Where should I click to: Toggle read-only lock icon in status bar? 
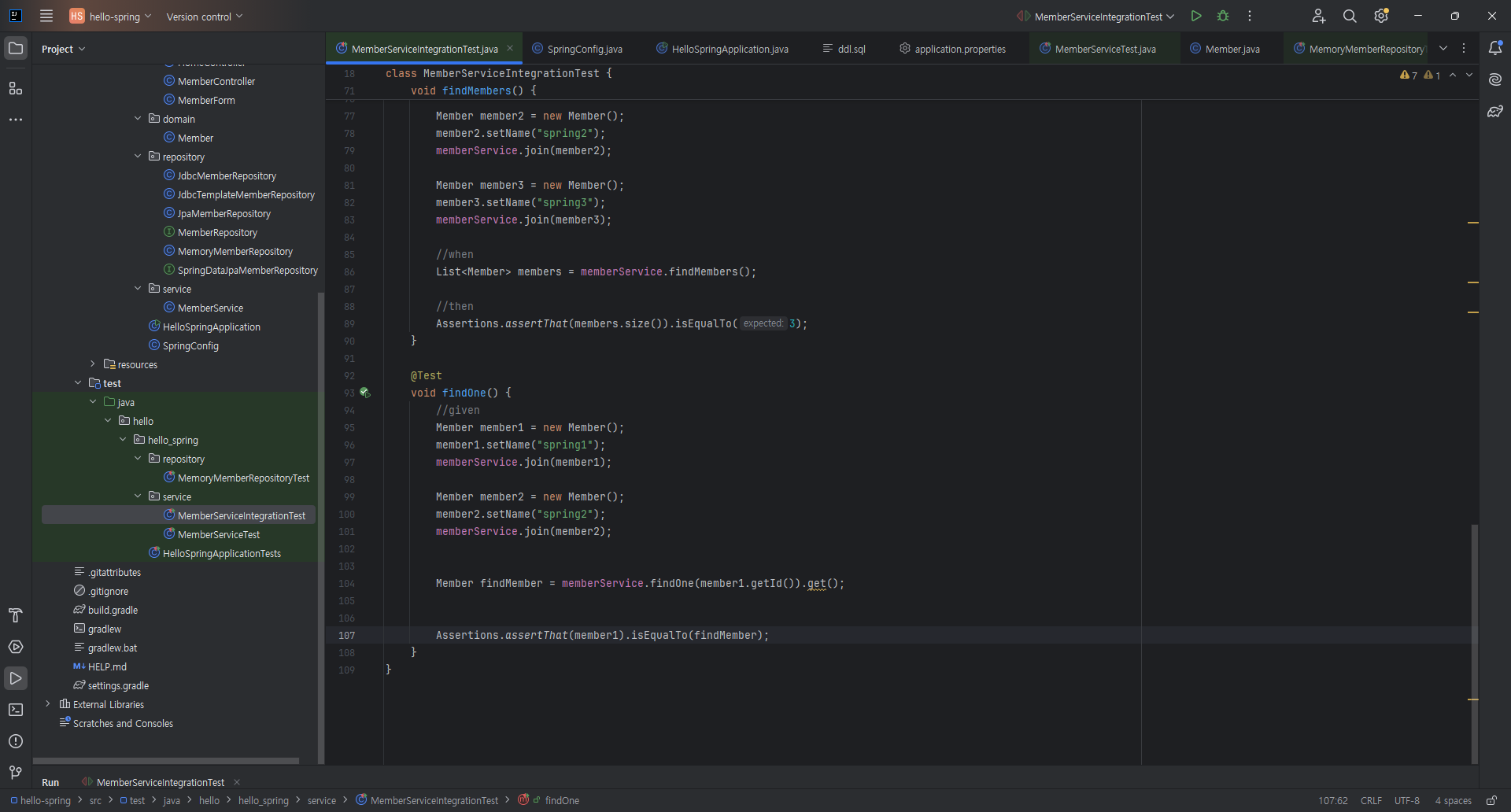[1491, 800]
